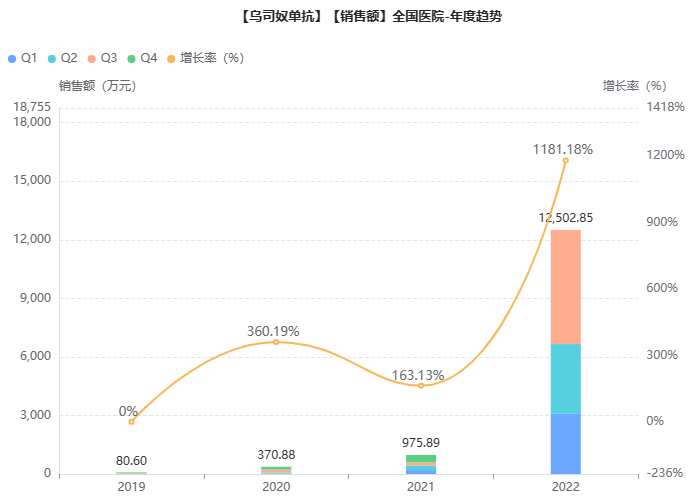The image size is (697, 503).
Task: Click the 0% growth point for 2019
Action: 131,421
